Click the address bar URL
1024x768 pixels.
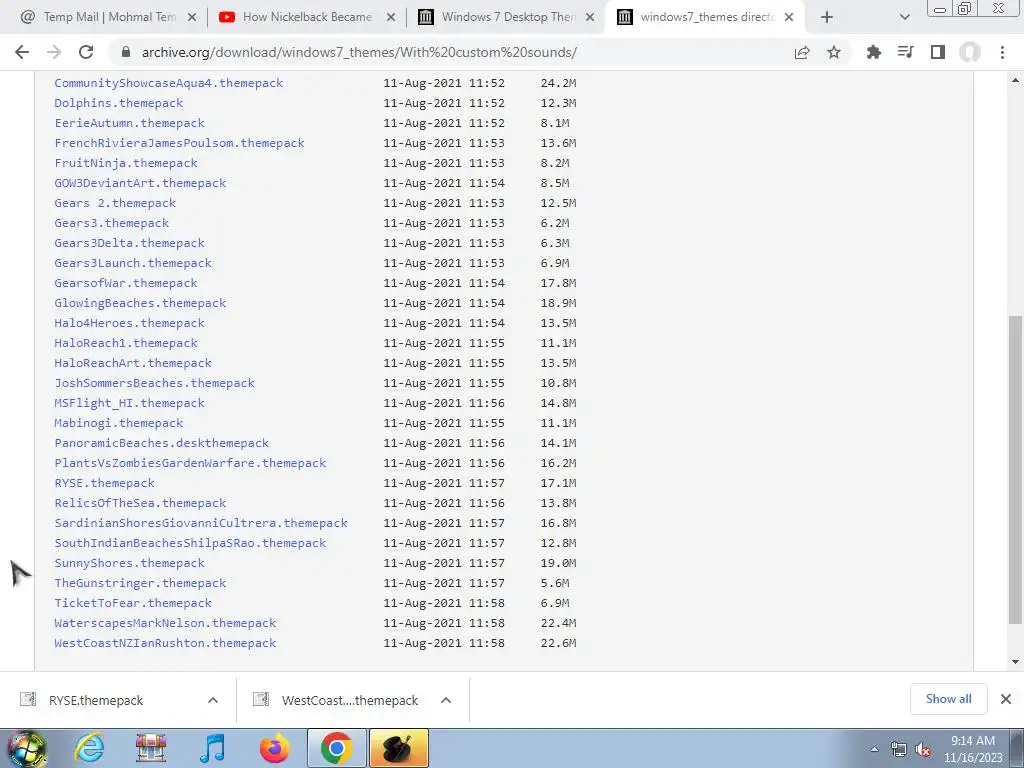point(359,52)
